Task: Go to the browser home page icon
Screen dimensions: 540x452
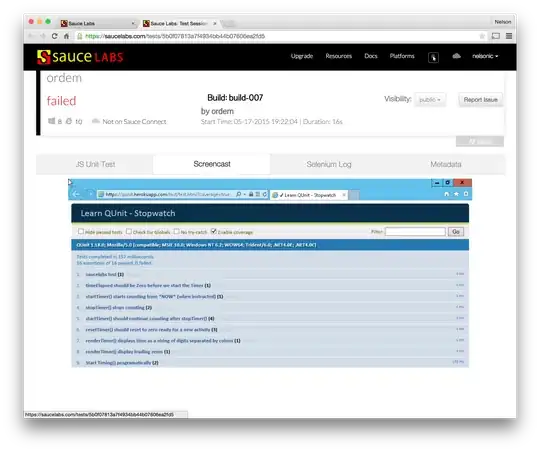Action: click(66, 36)
